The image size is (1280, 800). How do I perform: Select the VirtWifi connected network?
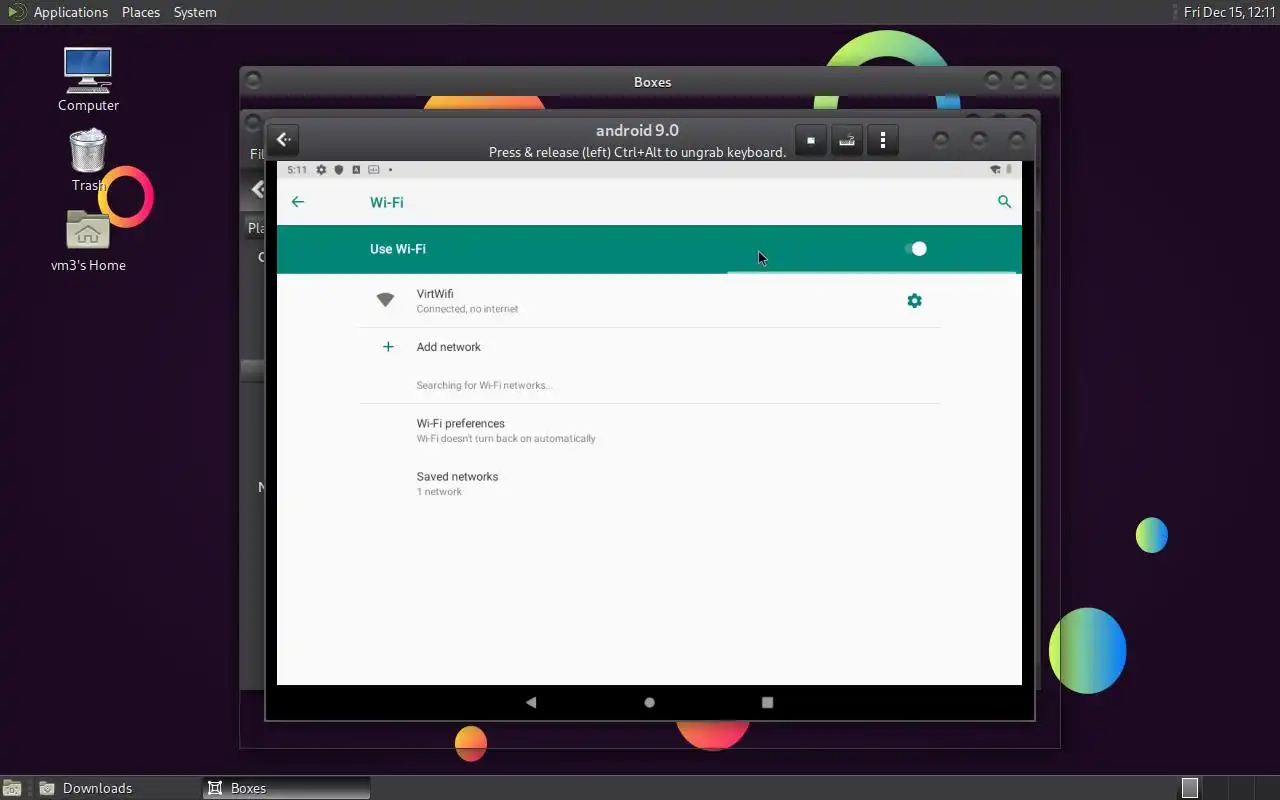(x=650, y=301)
